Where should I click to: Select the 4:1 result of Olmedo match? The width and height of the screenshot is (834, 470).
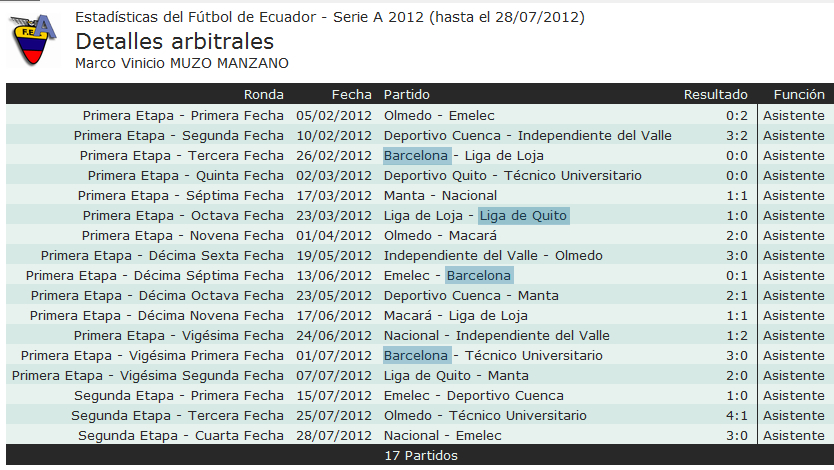[x=737, y=416]
